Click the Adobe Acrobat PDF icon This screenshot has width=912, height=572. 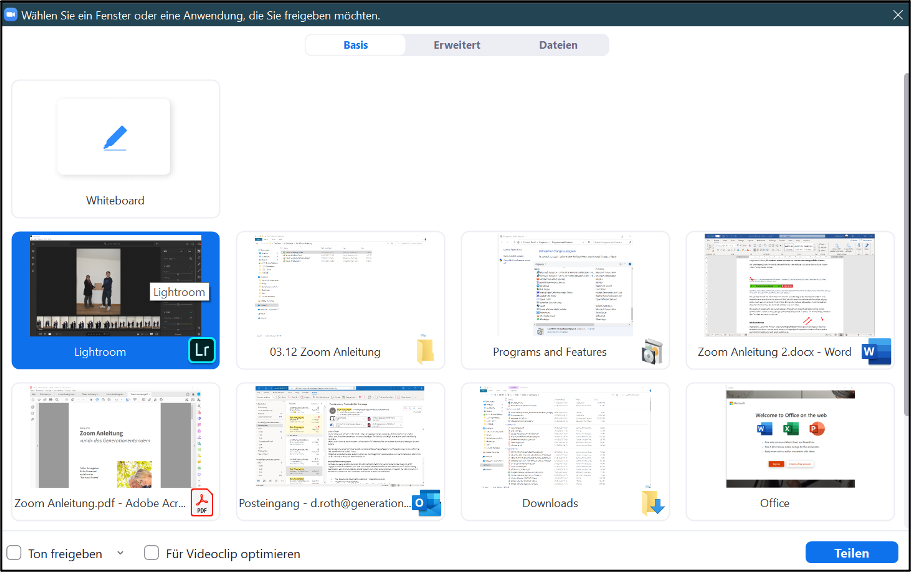203,502
